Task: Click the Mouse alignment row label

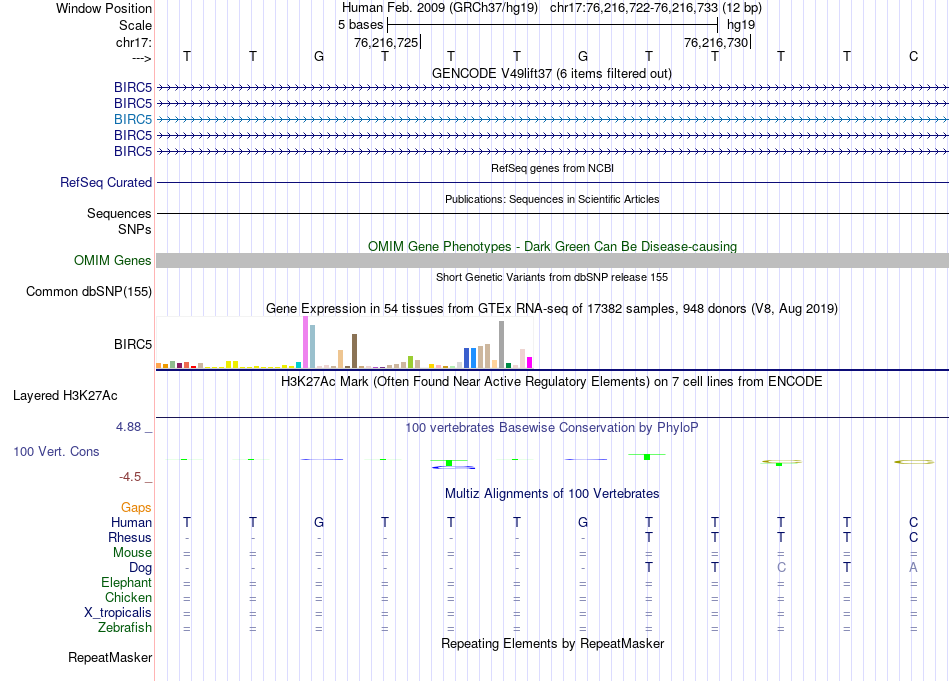Action: click(x=132, y=553)
